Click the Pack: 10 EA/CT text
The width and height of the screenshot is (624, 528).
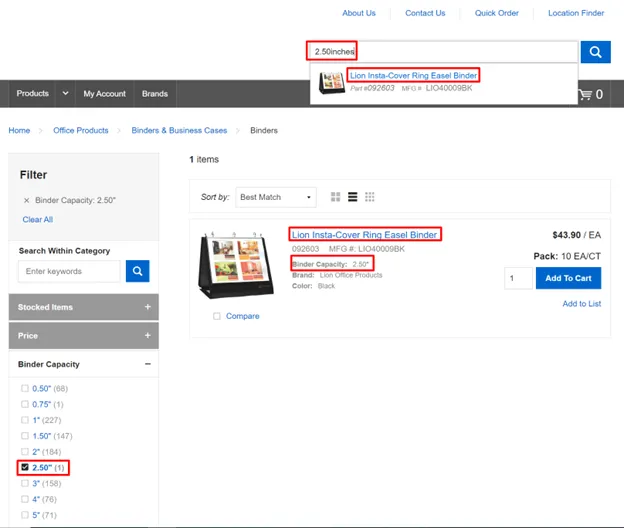click(567, 256)
